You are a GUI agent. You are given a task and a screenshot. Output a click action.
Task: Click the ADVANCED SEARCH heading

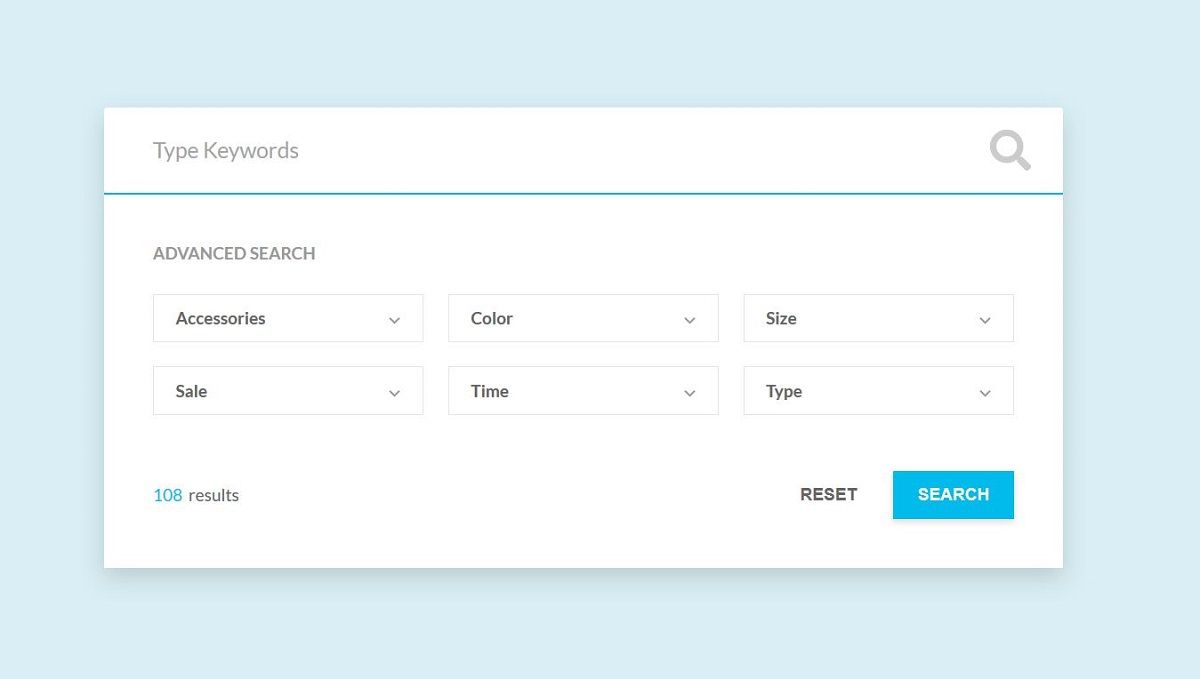pyautogui.click(x=234, y=254)
